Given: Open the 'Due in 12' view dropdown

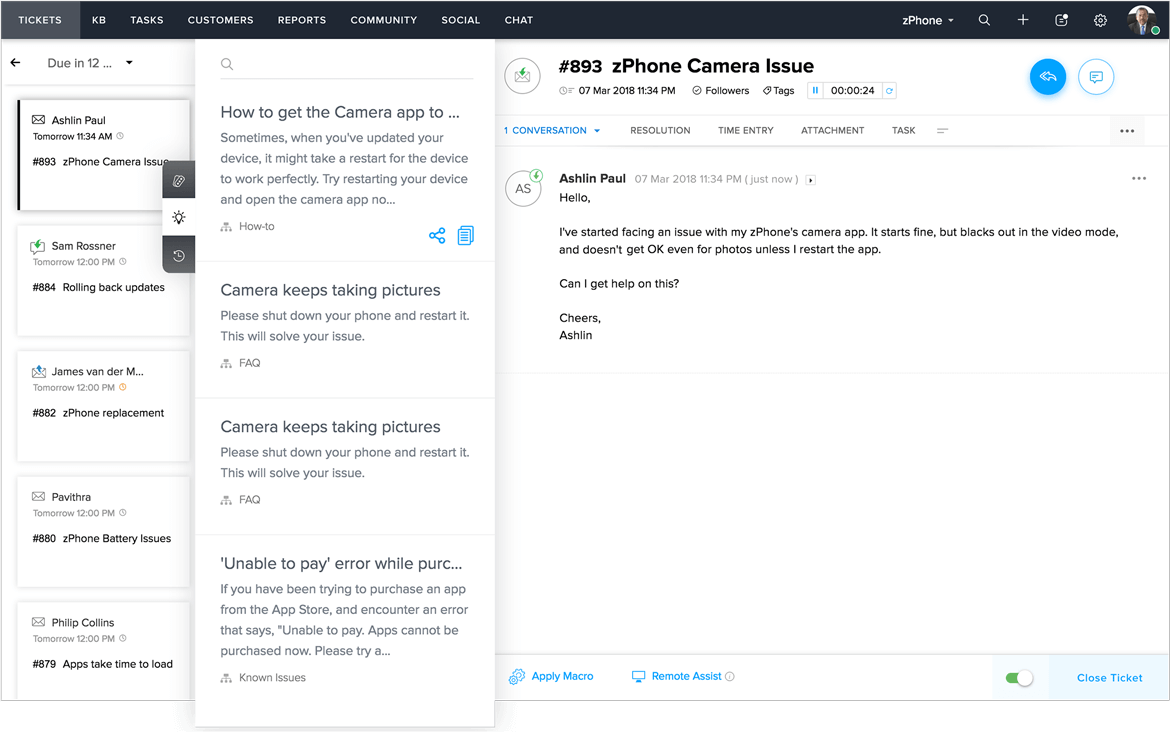Looking at the screenshot, I should pos(90,63).
